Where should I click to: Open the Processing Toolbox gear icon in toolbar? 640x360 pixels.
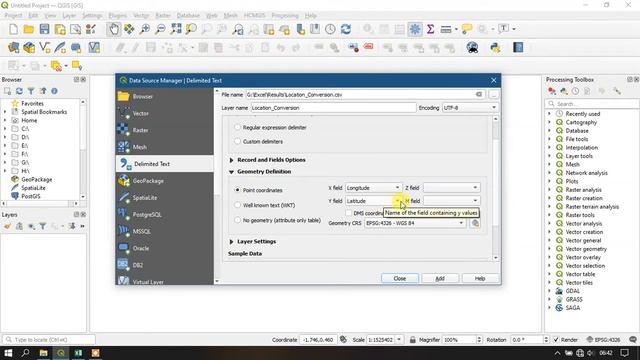[x=415, y=29]
